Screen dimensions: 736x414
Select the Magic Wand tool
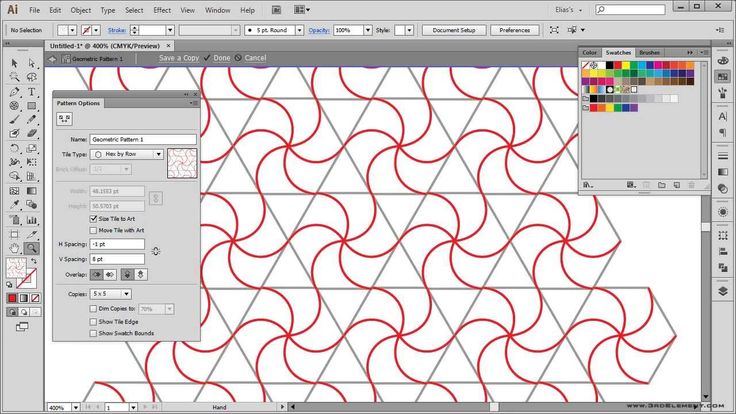coord(15,77)
